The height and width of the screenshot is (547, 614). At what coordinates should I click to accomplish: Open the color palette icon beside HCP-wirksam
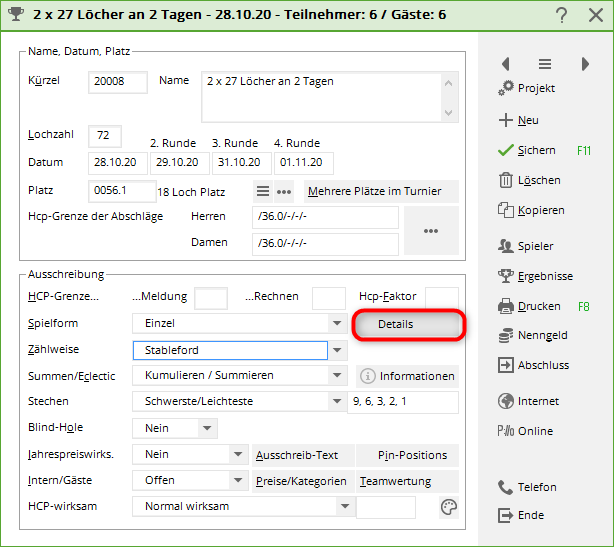(449, 507)
